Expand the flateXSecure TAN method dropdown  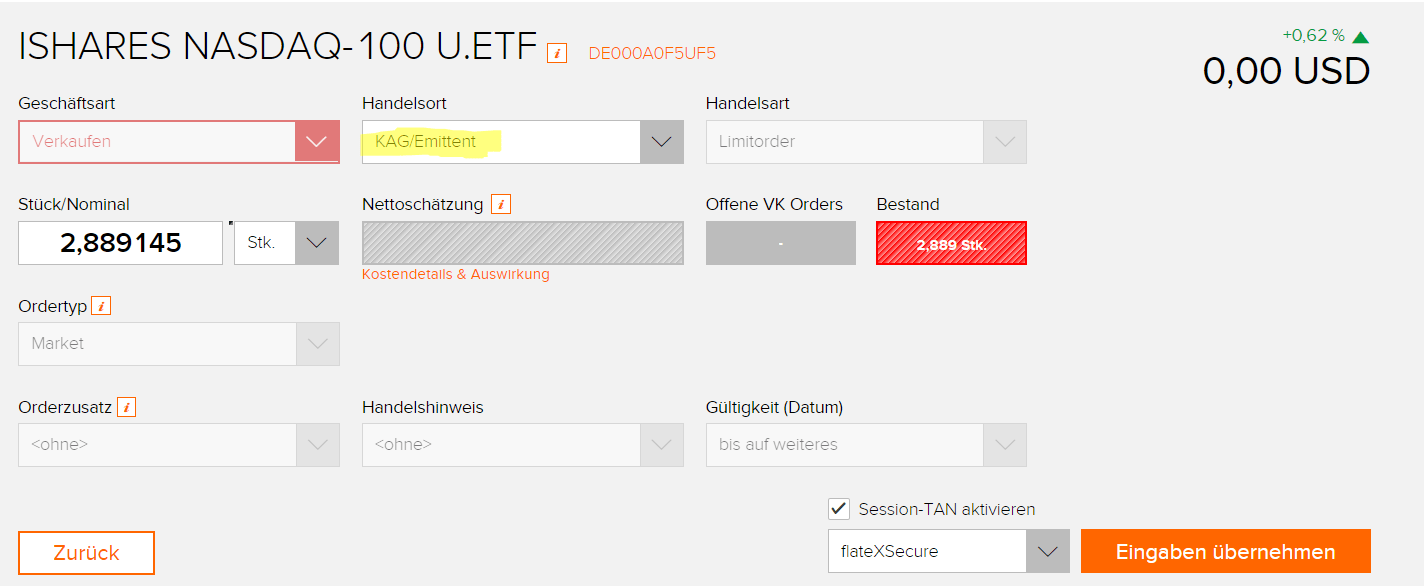click(x=949, y=551)
